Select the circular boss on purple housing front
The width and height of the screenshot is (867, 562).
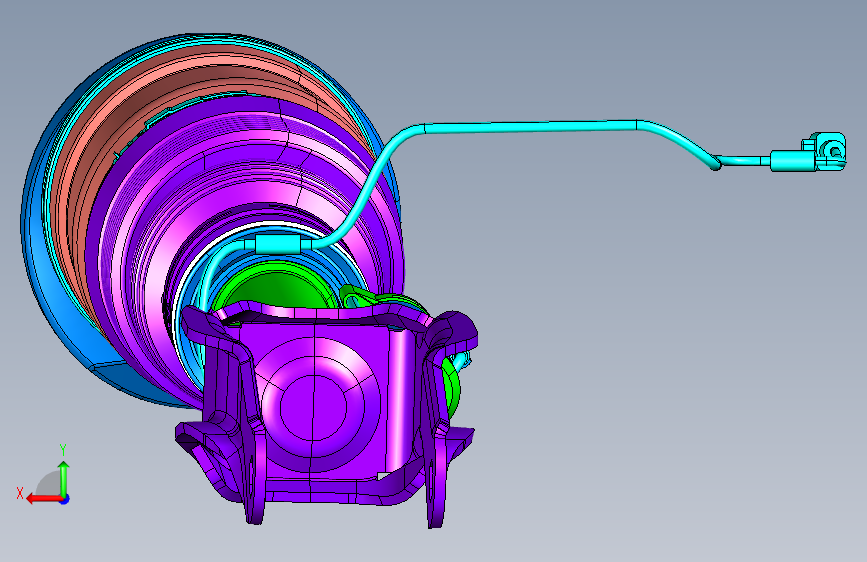pyautogui.click(x=314, y=407)
